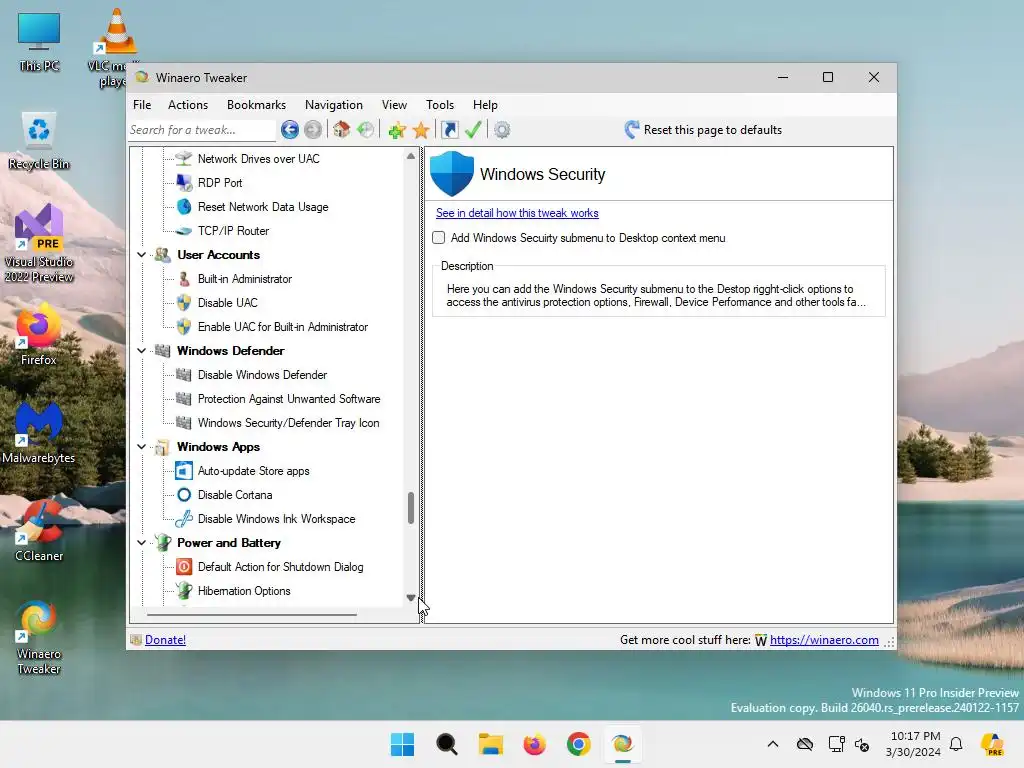Collapse the Windows Apps tree group
The image size is (1024, 768).
click(141, 447)
